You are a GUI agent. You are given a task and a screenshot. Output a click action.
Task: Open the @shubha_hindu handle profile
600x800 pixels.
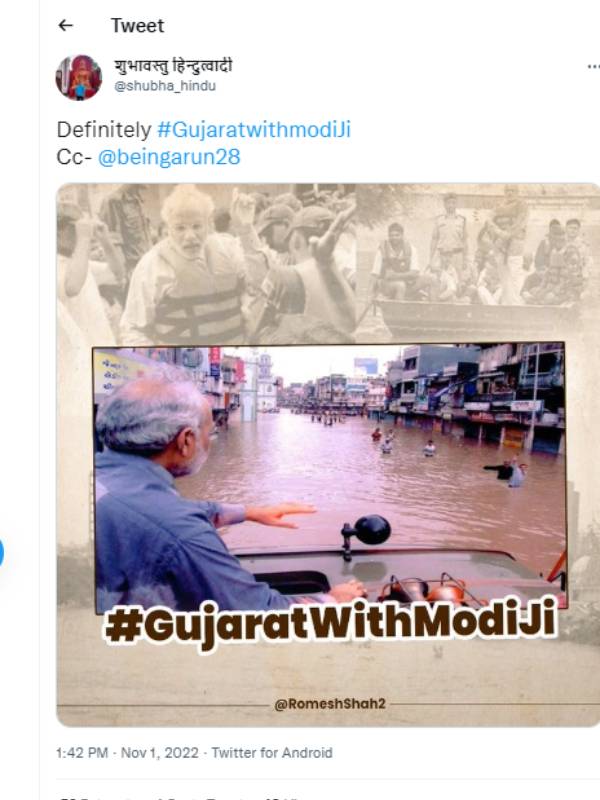coord(165,86)
